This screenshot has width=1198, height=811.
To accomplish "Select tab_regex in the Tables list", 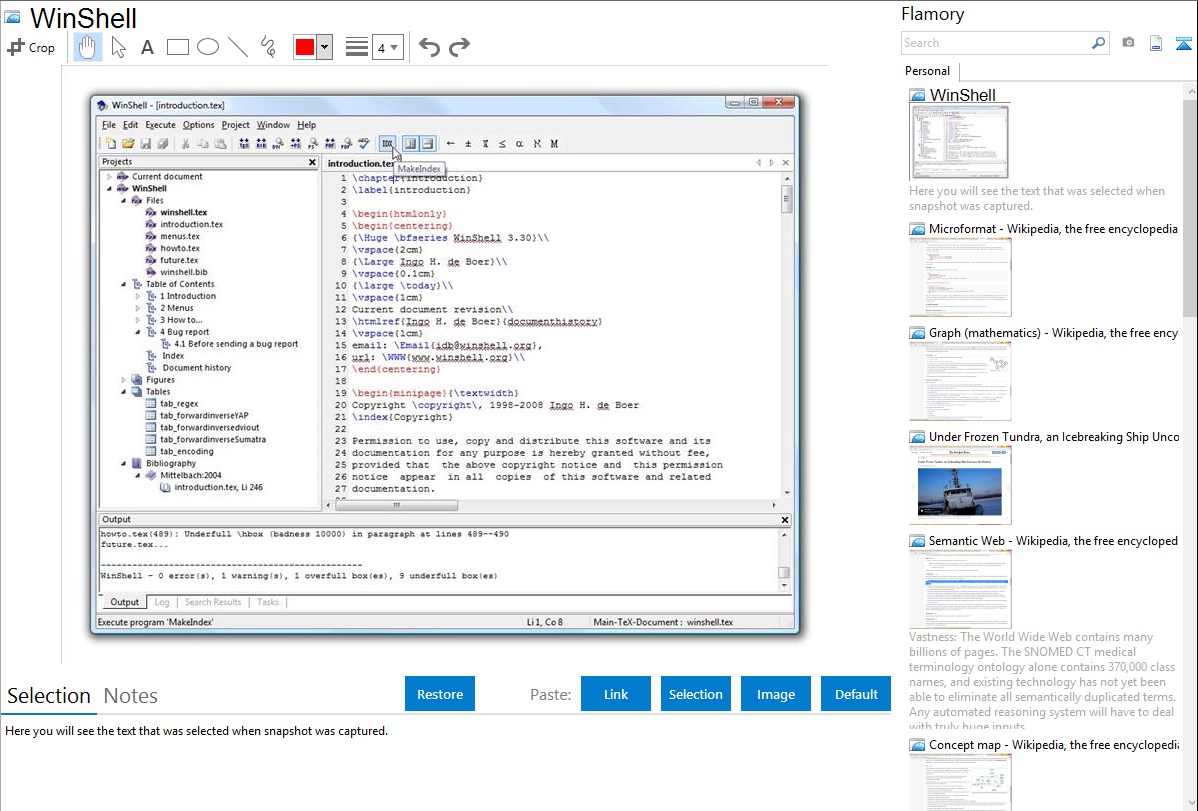I will [x=179, y=404].
